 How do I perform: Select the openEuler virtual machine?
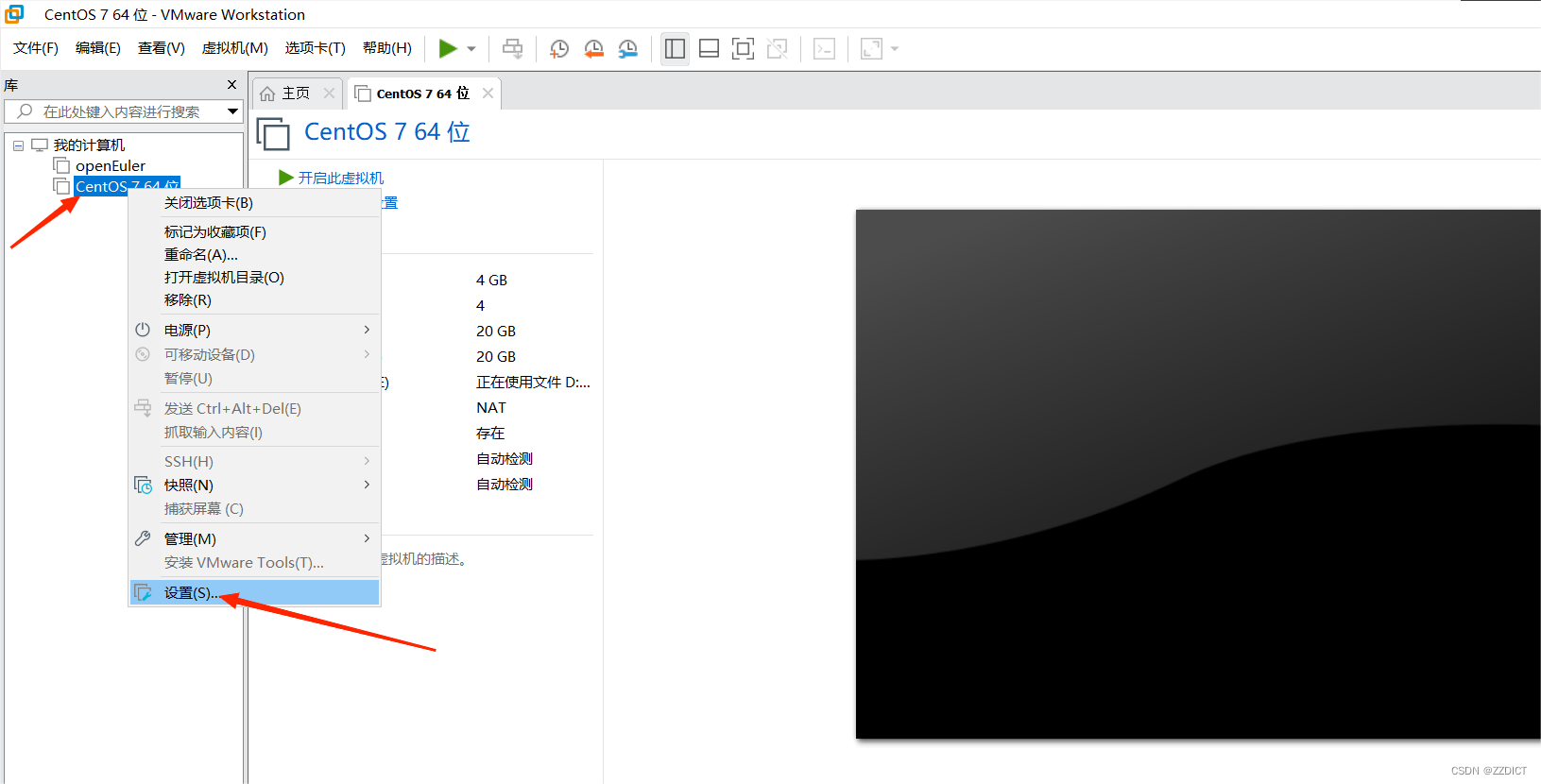click(110, 166)
